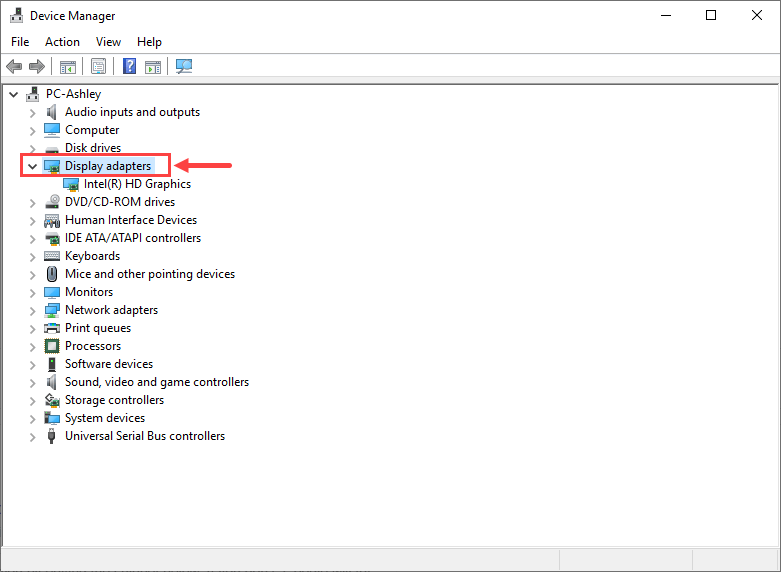Click the Disk drives icon

(52, 149)
